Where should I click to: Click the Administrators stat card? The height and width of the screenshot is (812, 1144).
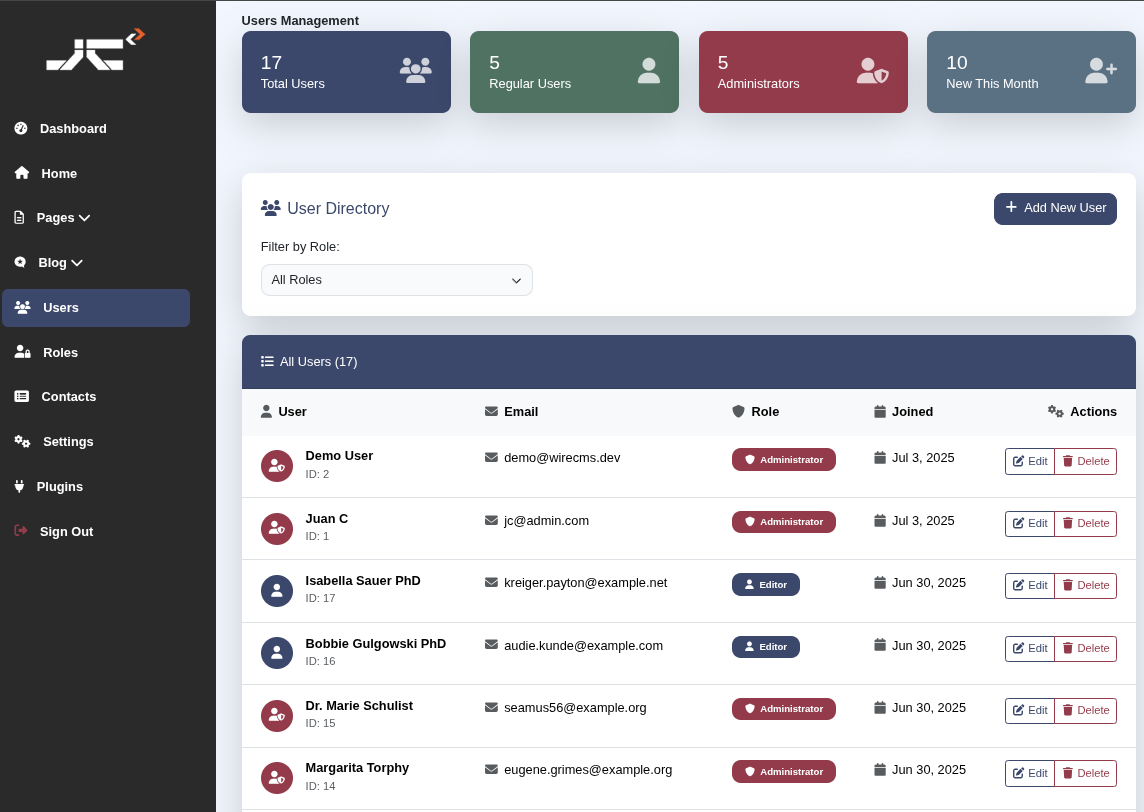click(x=803, y=71)
